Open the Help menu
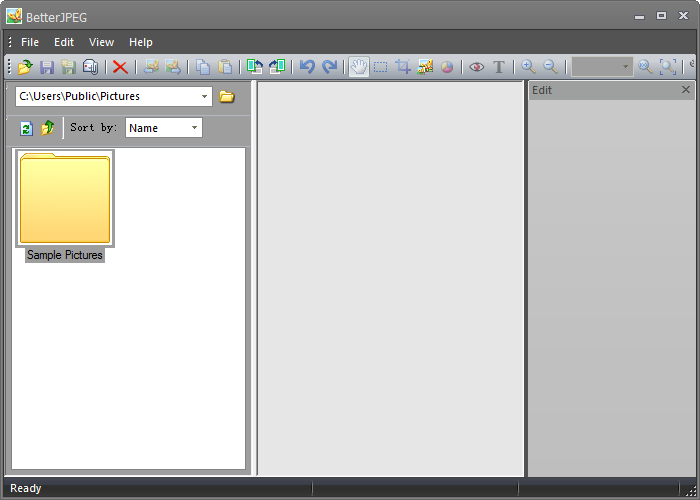 pyautogui.click(x=141, y=42)
